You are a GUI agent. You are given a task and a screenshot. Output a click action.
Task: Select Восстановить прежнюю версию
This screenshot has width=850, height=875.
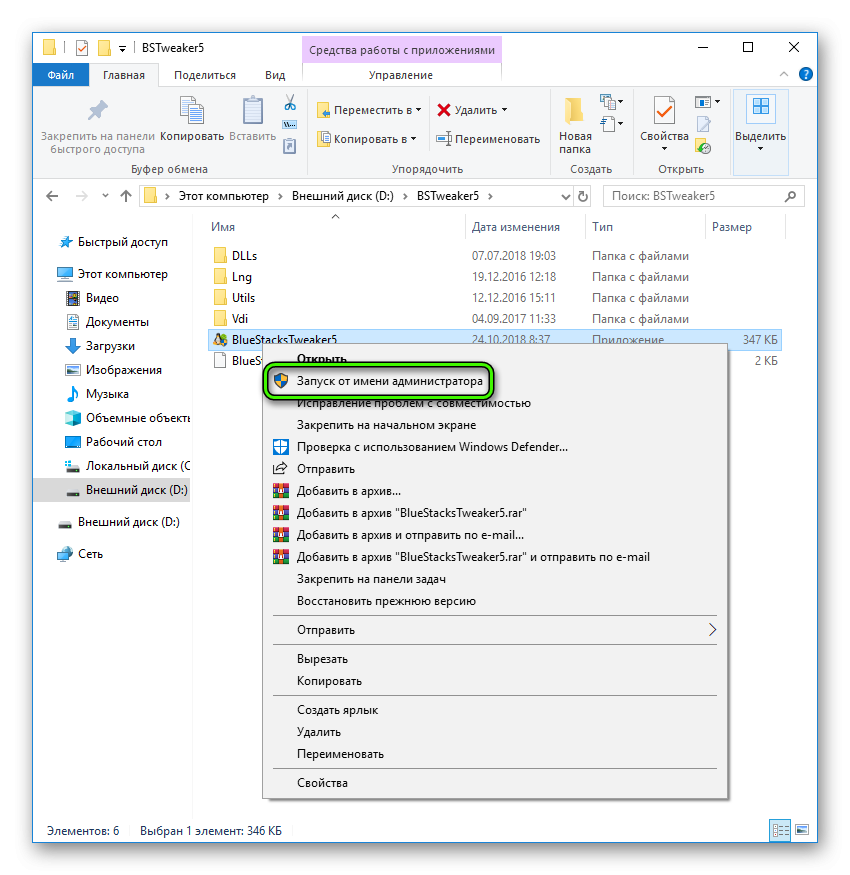[x=386, y=601]
